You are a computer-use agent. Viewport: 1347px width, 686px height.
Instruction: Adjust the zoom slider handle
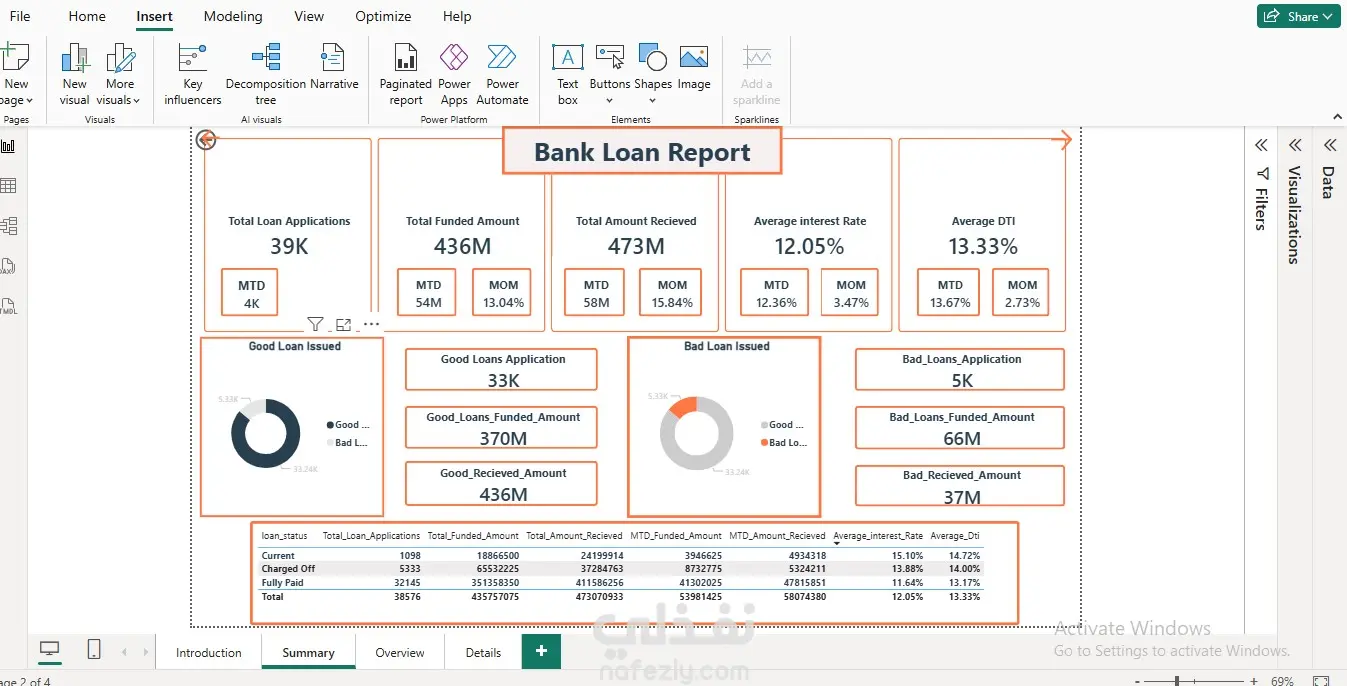coord(1177,681)
